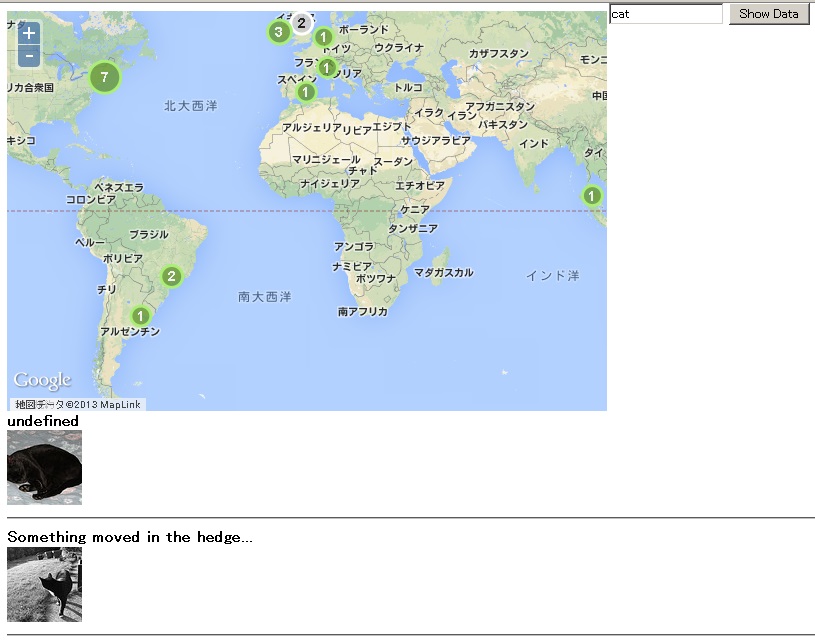Image resolution: width=815 pixels, height=643 pixels.
Task: Select the marker over Spain
Action: point(306,92)
